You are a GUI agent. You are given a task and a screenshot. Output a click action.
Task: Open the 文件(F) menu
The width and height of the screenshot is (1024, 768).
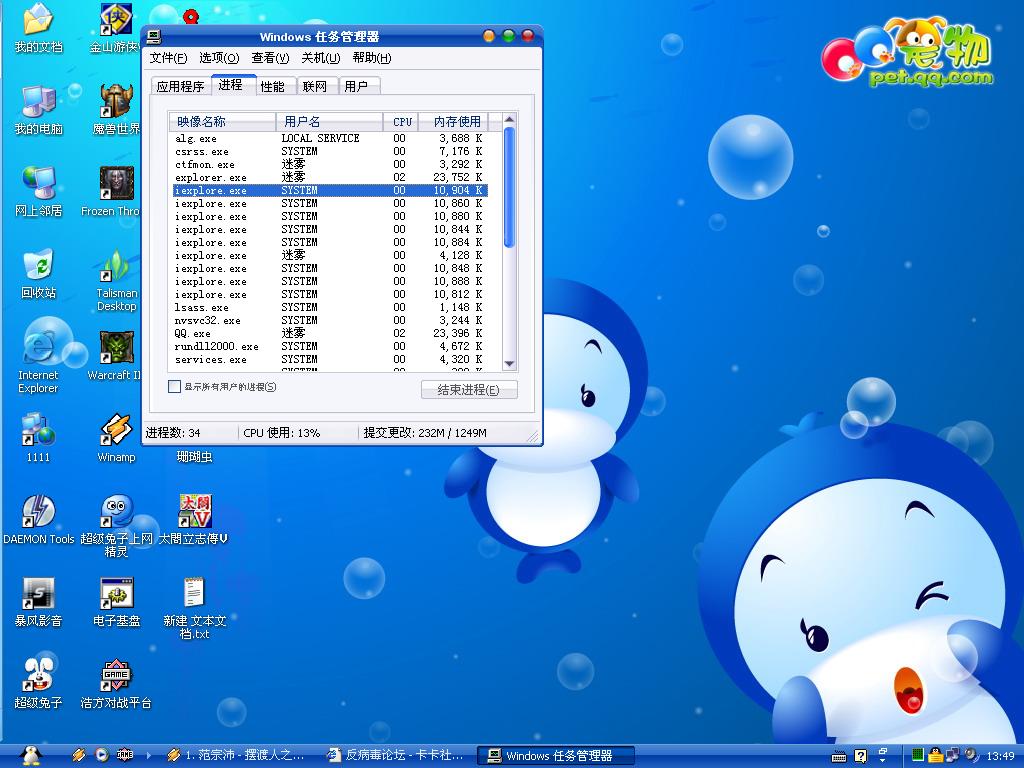(x=168, y=58)
